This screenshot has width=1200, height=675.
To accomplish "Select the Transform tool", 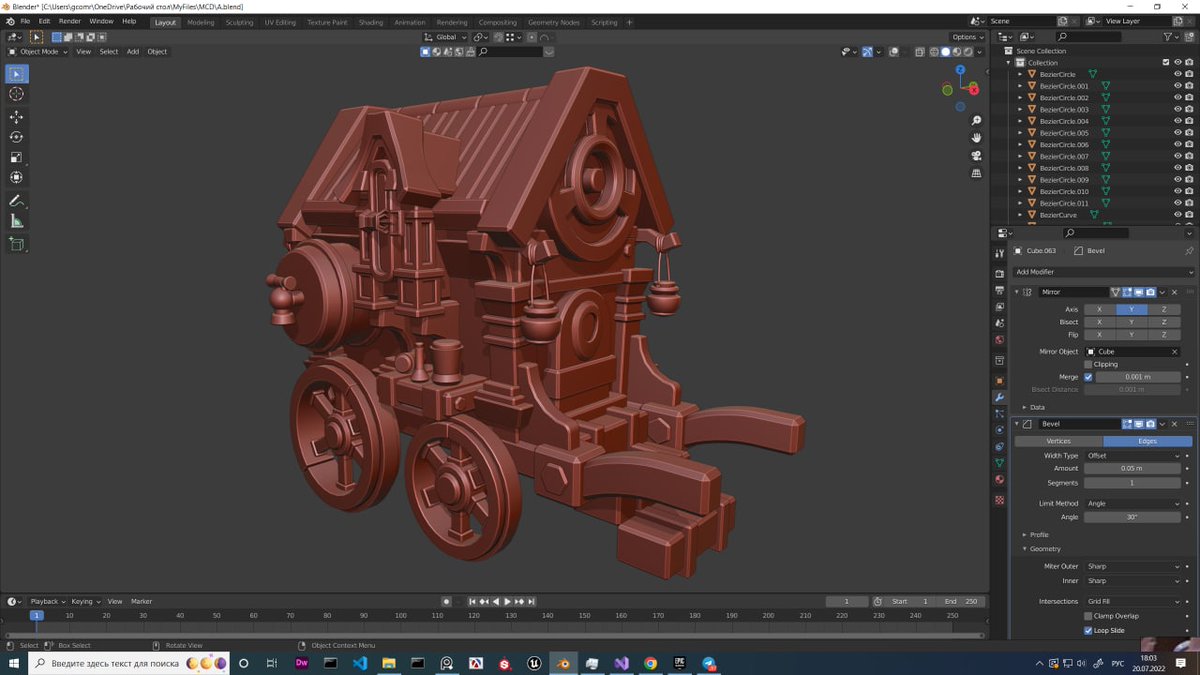I will pyautogui.click(x=17, y=177).
